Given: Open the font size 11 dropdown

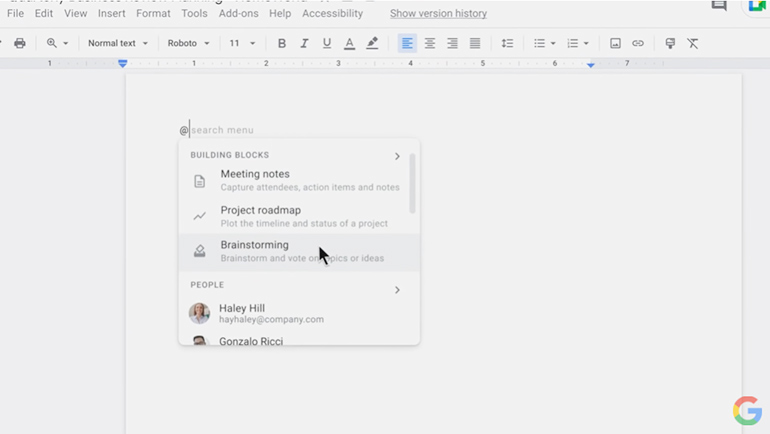Looking at the screenshot, I should point(242,43).
